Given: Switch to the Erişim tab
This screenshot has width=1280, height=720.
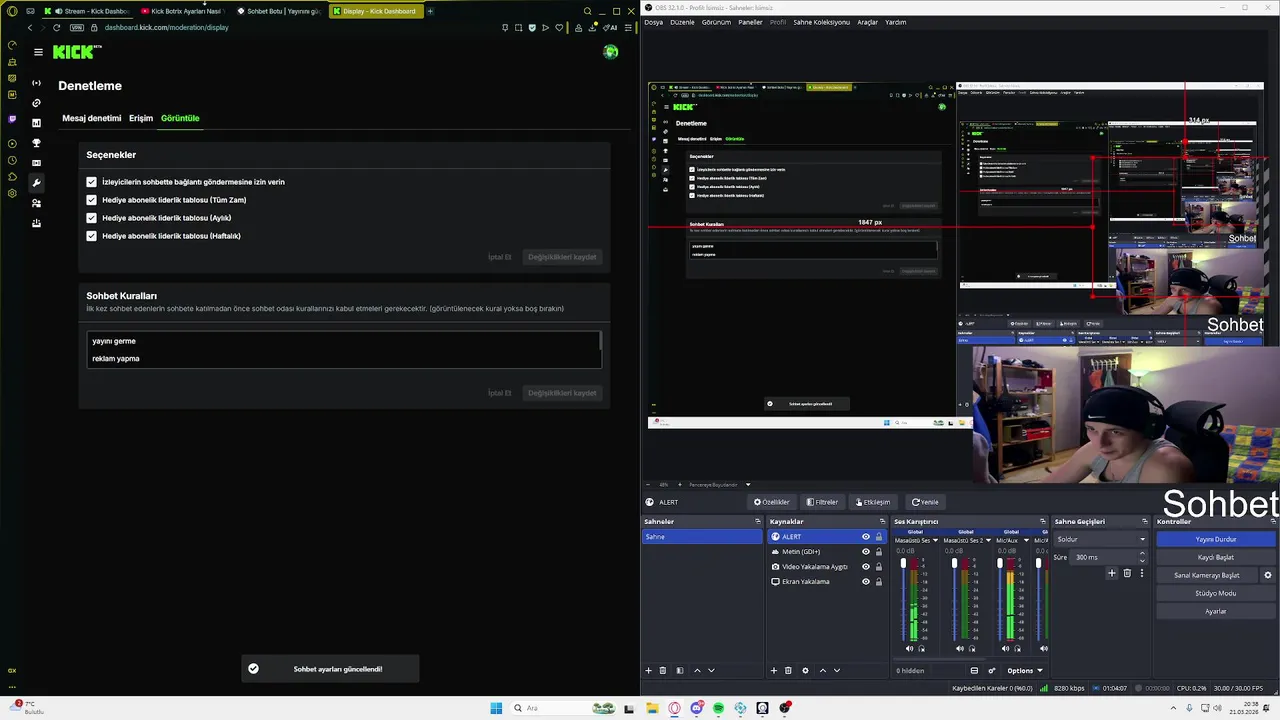Looking at the screenshot, I should click(141, 118).
